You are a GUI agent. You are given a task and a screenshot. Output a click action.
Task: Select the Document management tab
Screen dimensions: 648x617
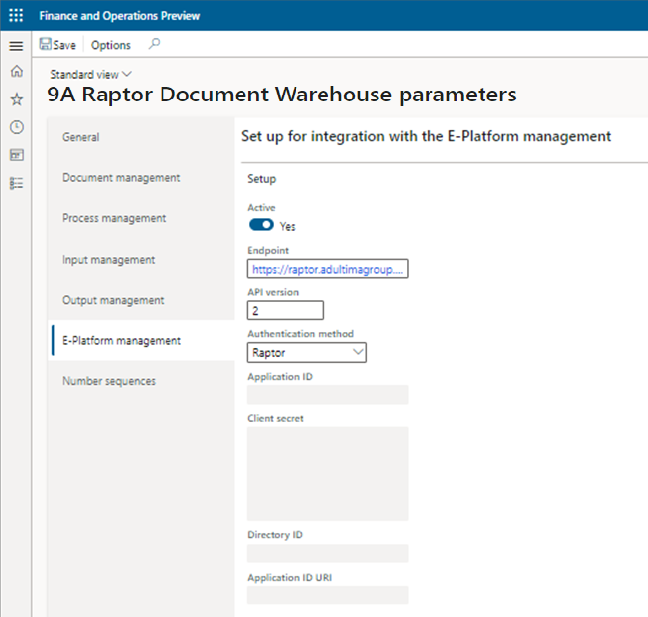coord(121,177)
